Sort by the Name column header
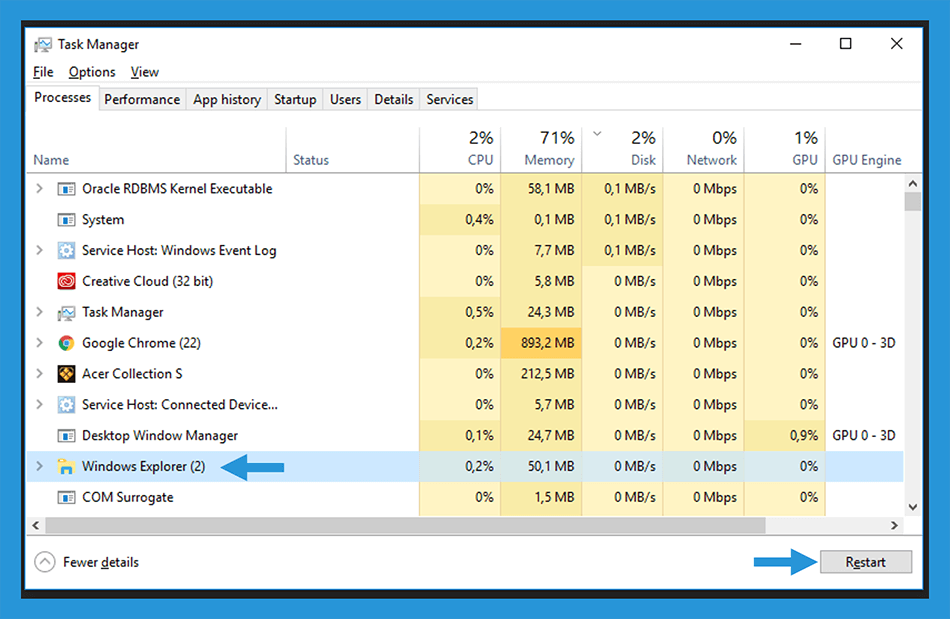Screen dimensions: 950x619 [156, 150]
